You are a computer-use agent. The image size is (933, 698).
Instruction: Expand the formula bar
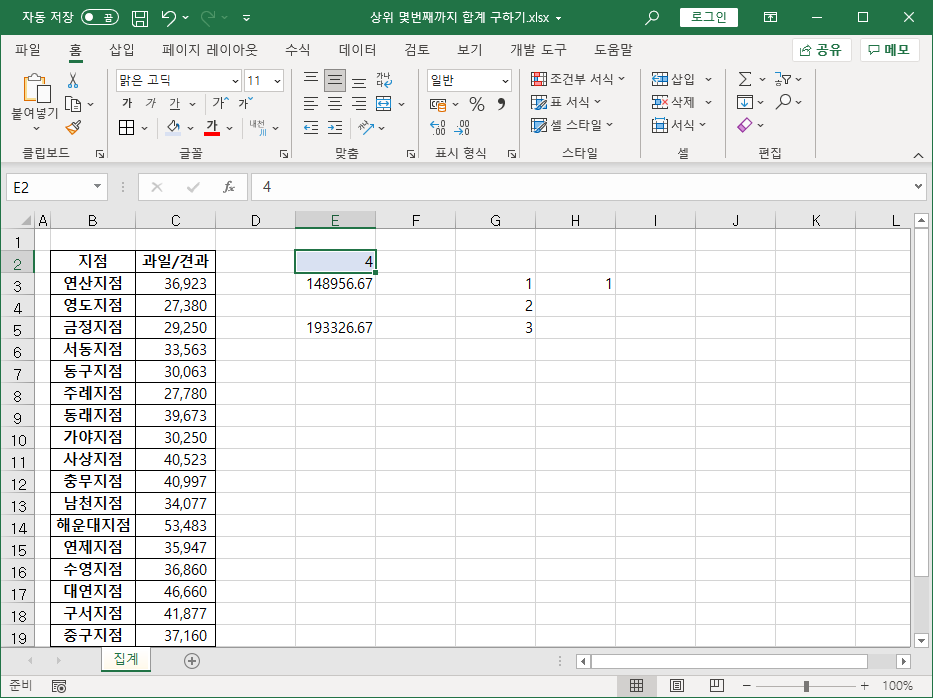click(919, 187)
